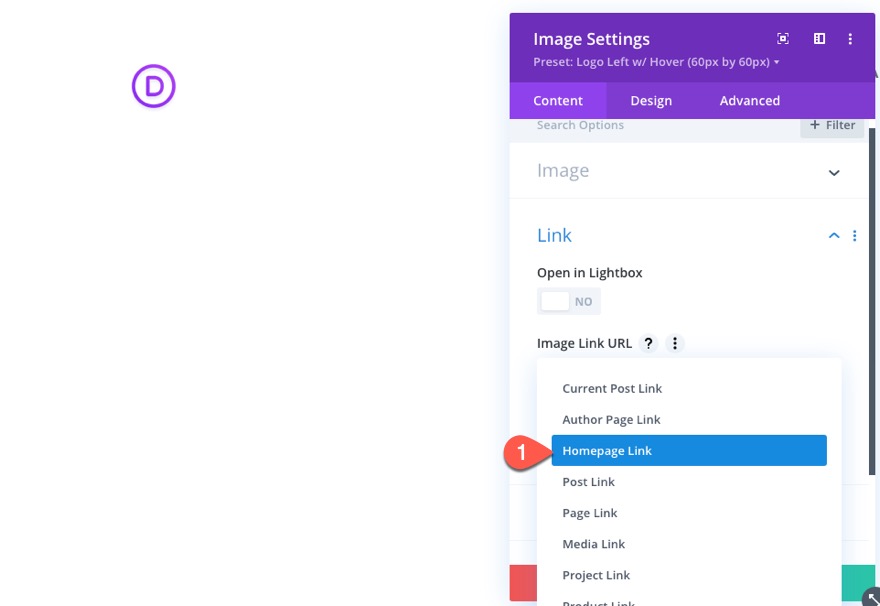
Task: Click the Search Options field
Action: 600,124
